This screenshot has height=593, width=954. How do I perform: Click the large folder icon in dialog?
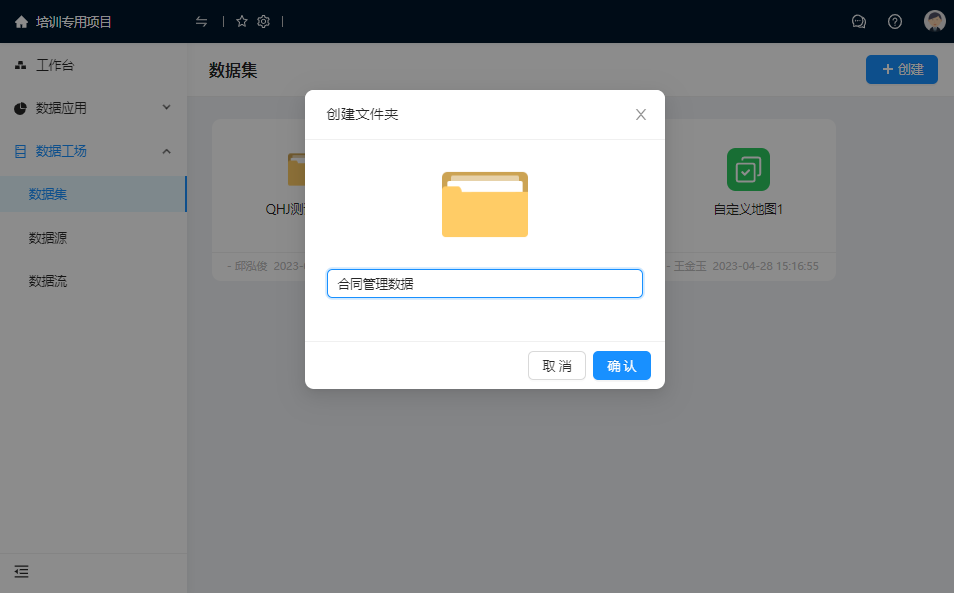coord(485,205)
